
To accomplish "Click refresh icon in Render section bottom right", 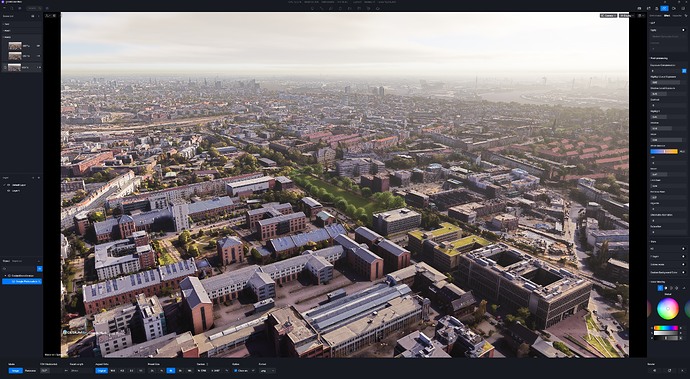I will tap(670, 371).
